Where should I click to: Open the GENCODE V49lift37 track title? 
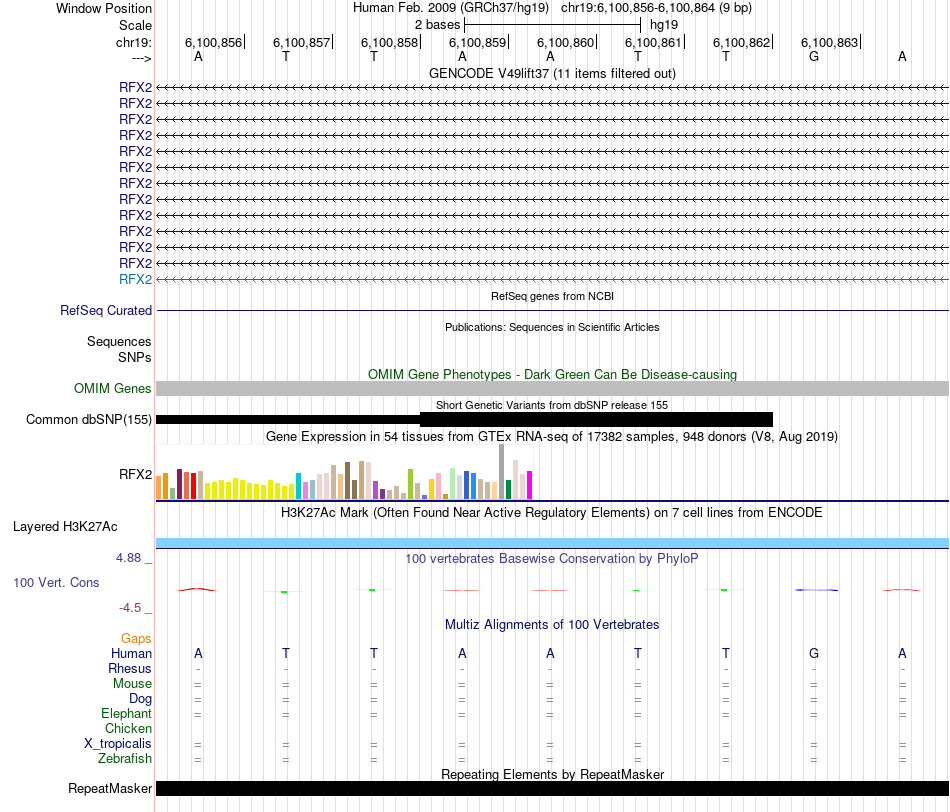coord(552,73)
